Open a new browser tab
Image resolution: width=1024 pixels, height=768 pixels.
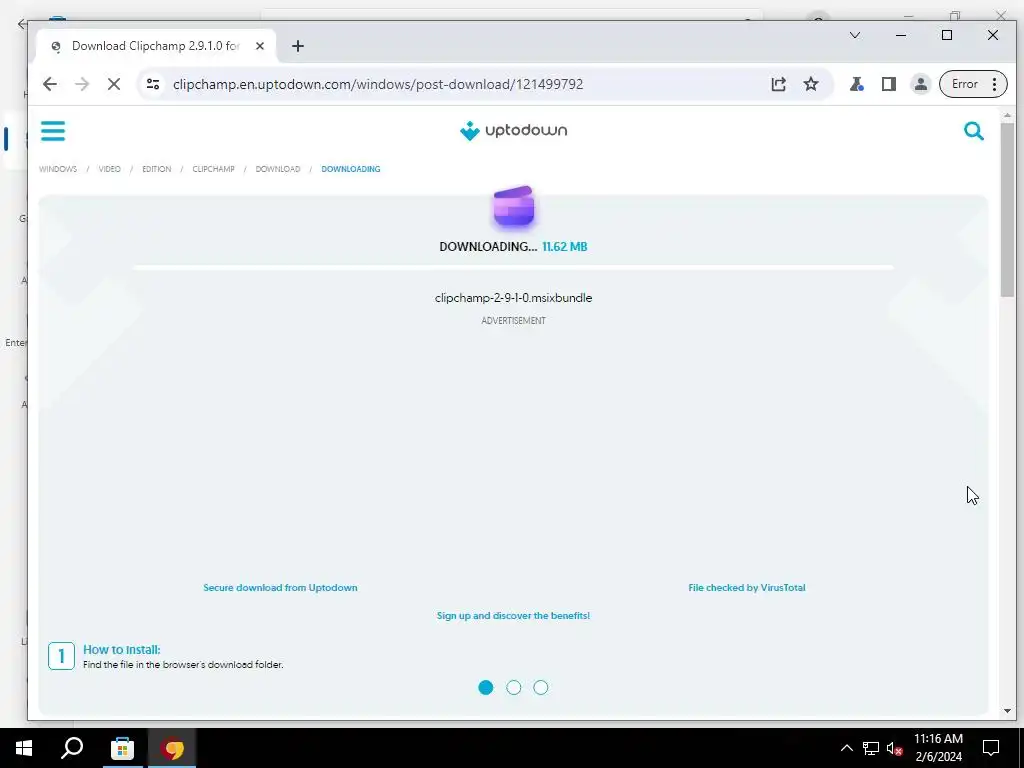click(x=298, y=46)
